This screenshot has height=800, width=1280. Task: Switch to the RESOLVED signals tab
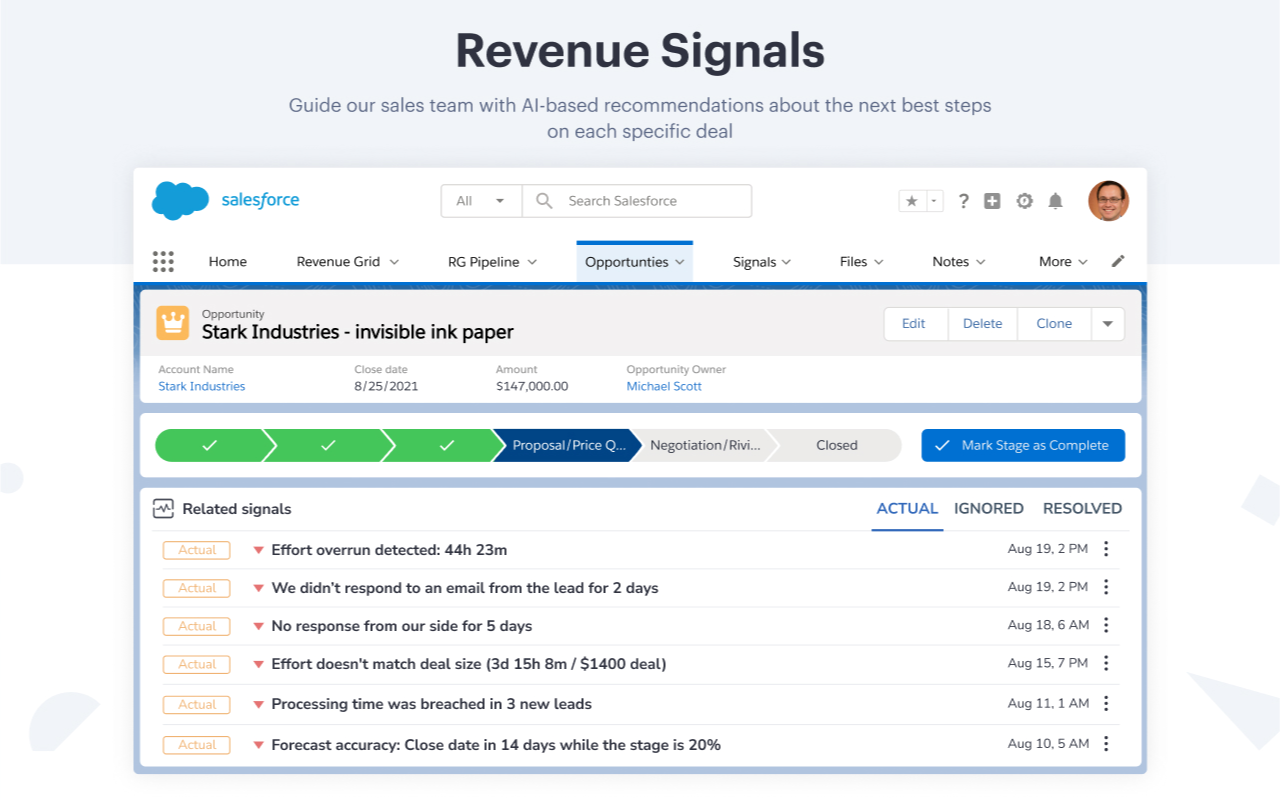1082,509
